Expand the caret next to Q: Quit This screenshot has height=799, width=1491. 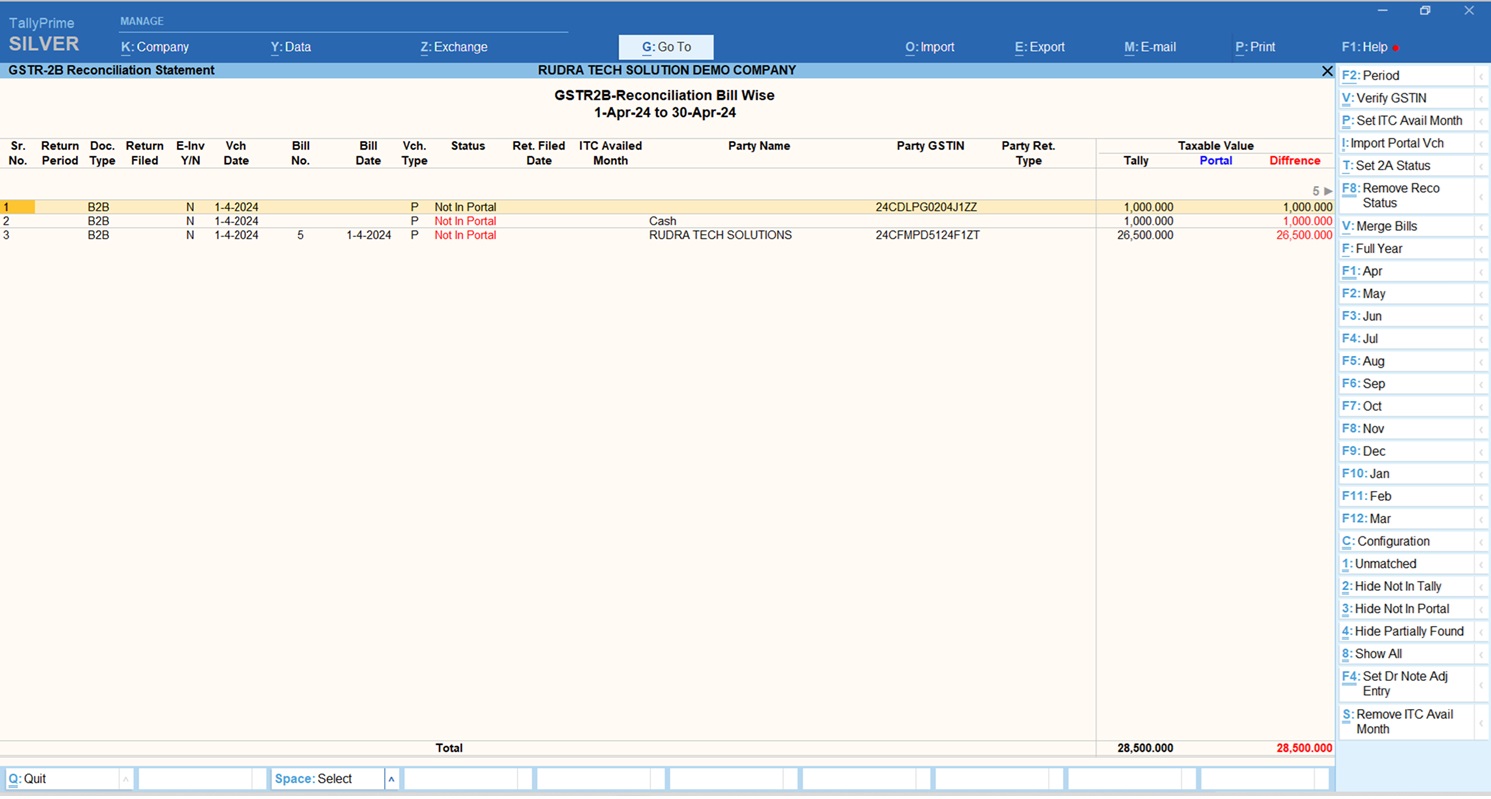125,779
